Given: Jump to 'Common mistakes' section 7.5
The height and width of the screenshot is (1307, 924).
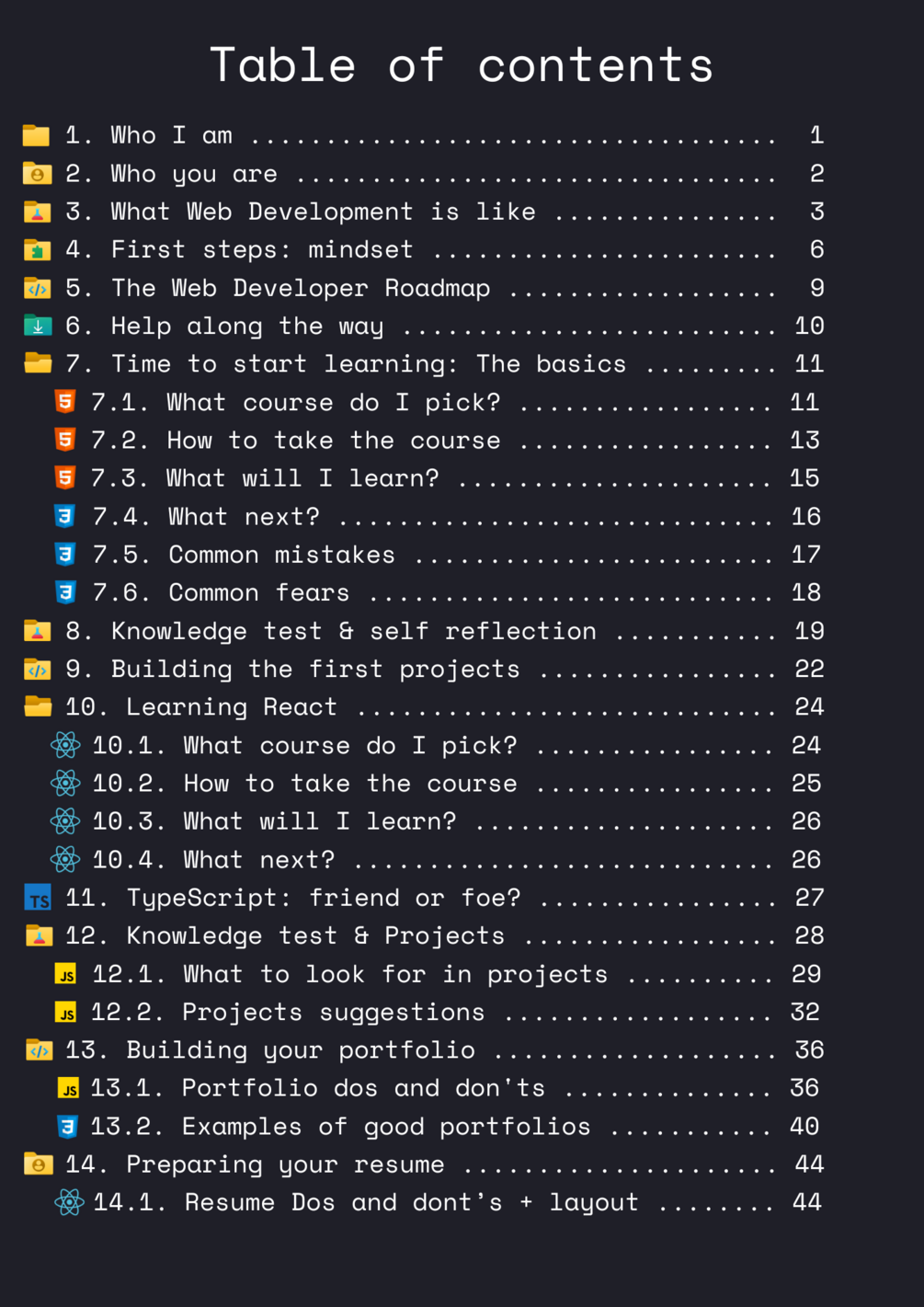Looking at the screenshot, I should click(281, 555).
